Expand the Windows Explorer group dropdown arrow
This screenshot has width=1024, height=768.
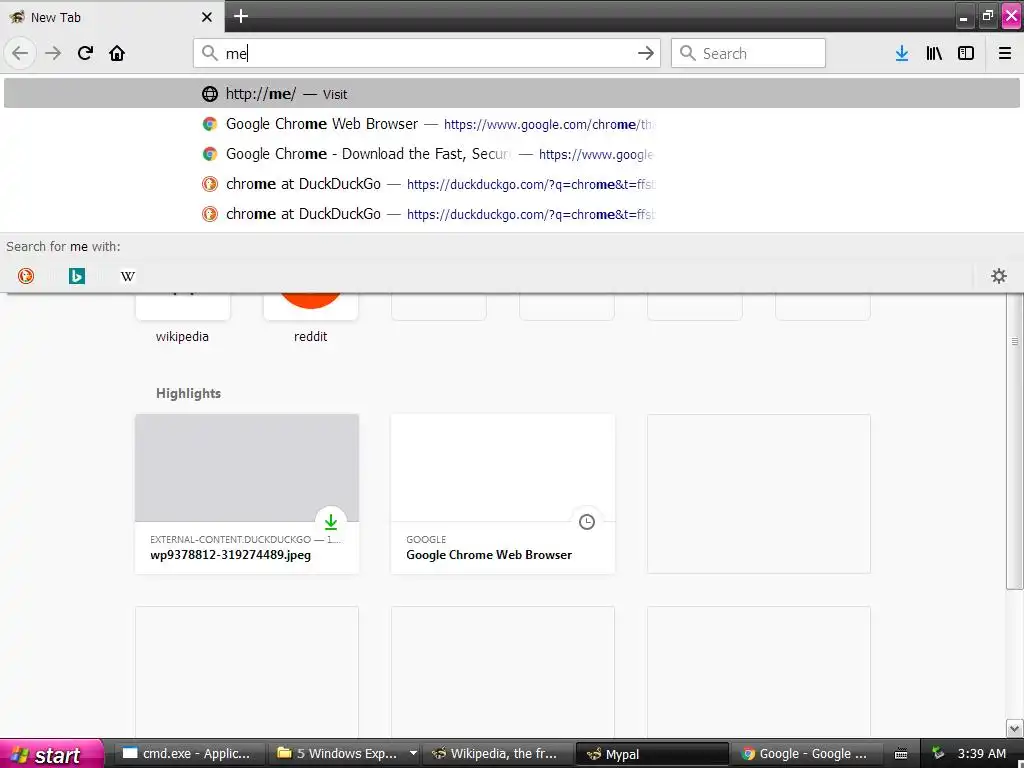(x=413, y=754)
